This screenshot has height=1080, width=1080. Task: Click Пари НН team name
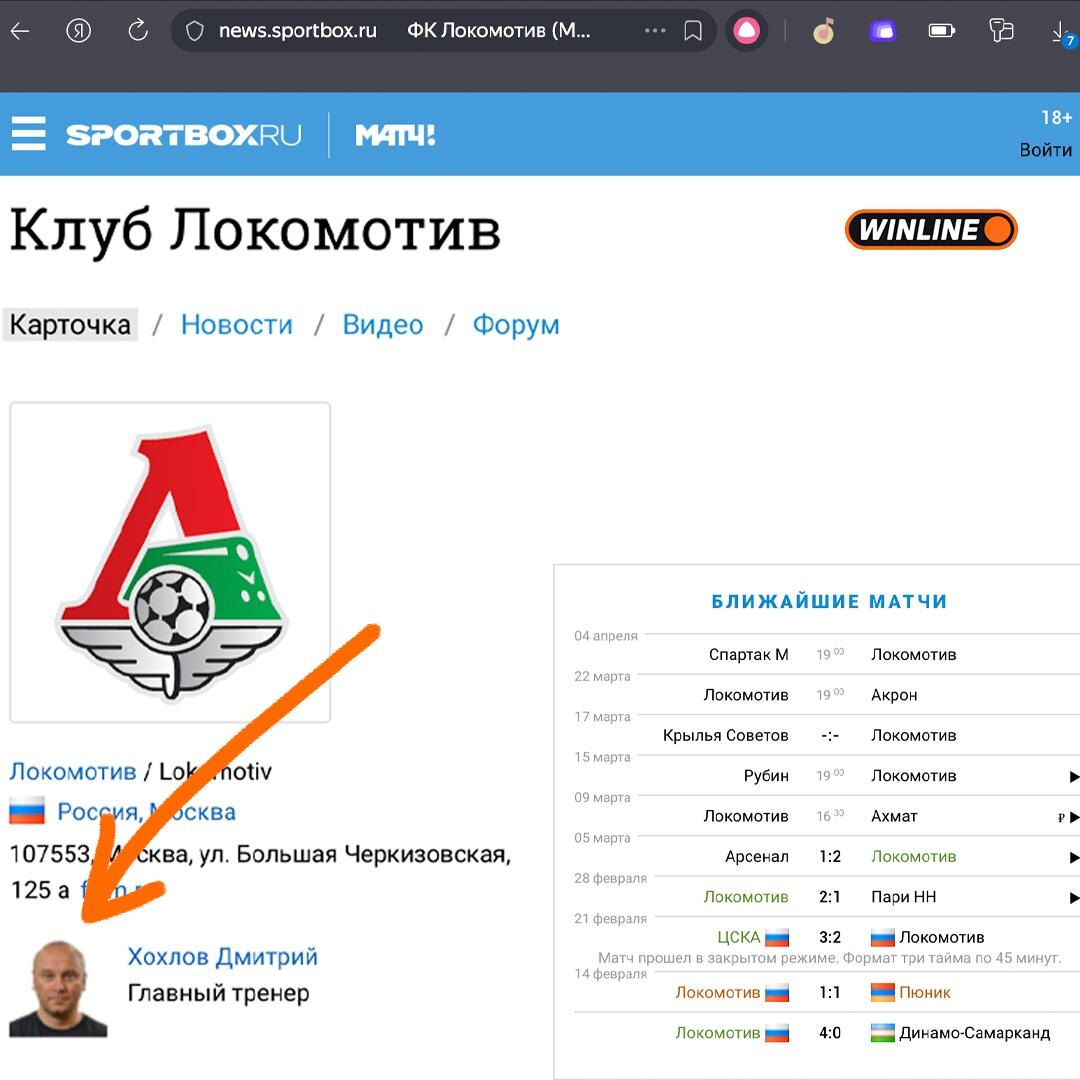(x=903, y=897)
